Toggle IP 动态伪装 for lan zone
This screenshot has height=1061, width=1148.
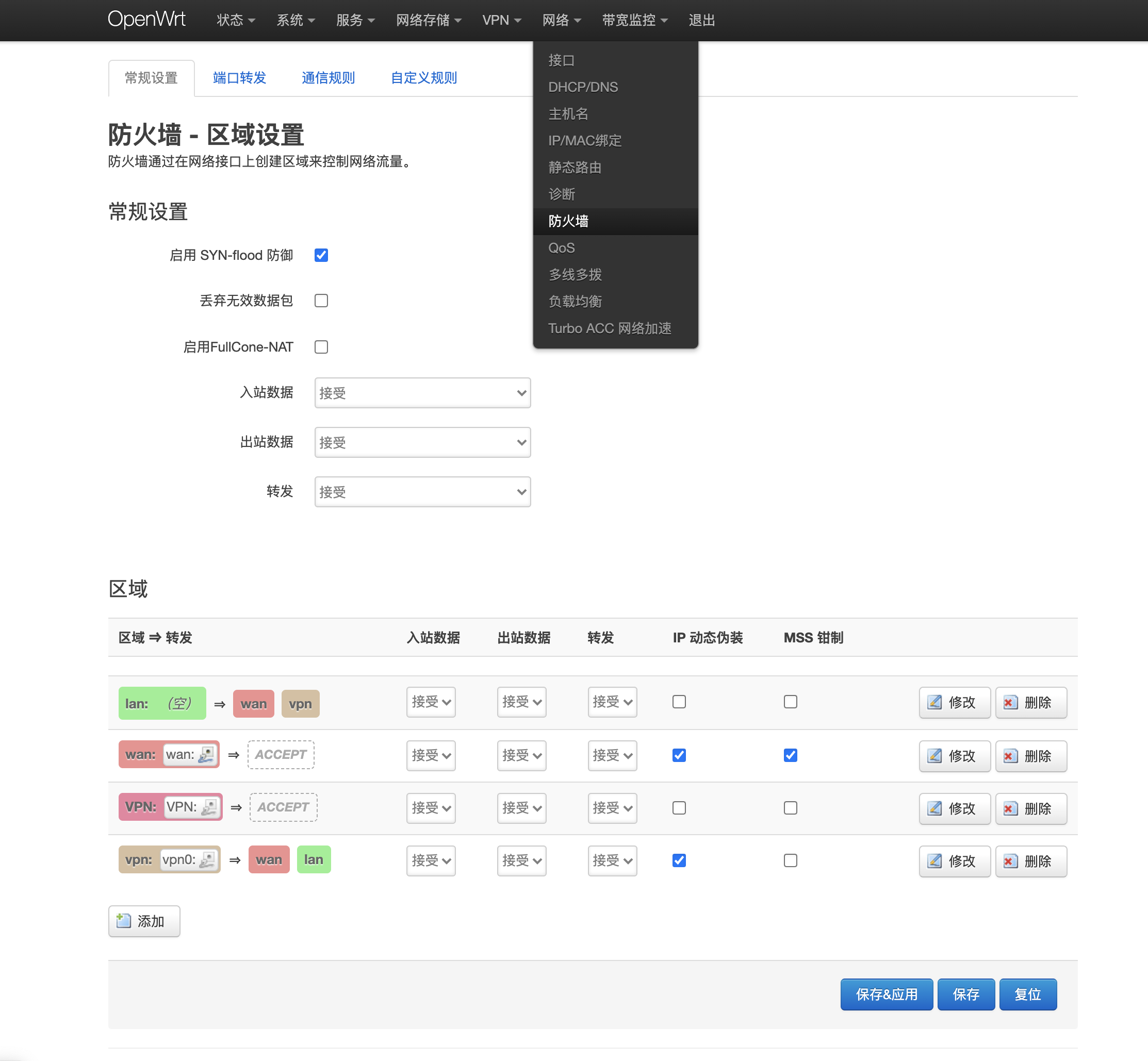click(x=679, y=702)
